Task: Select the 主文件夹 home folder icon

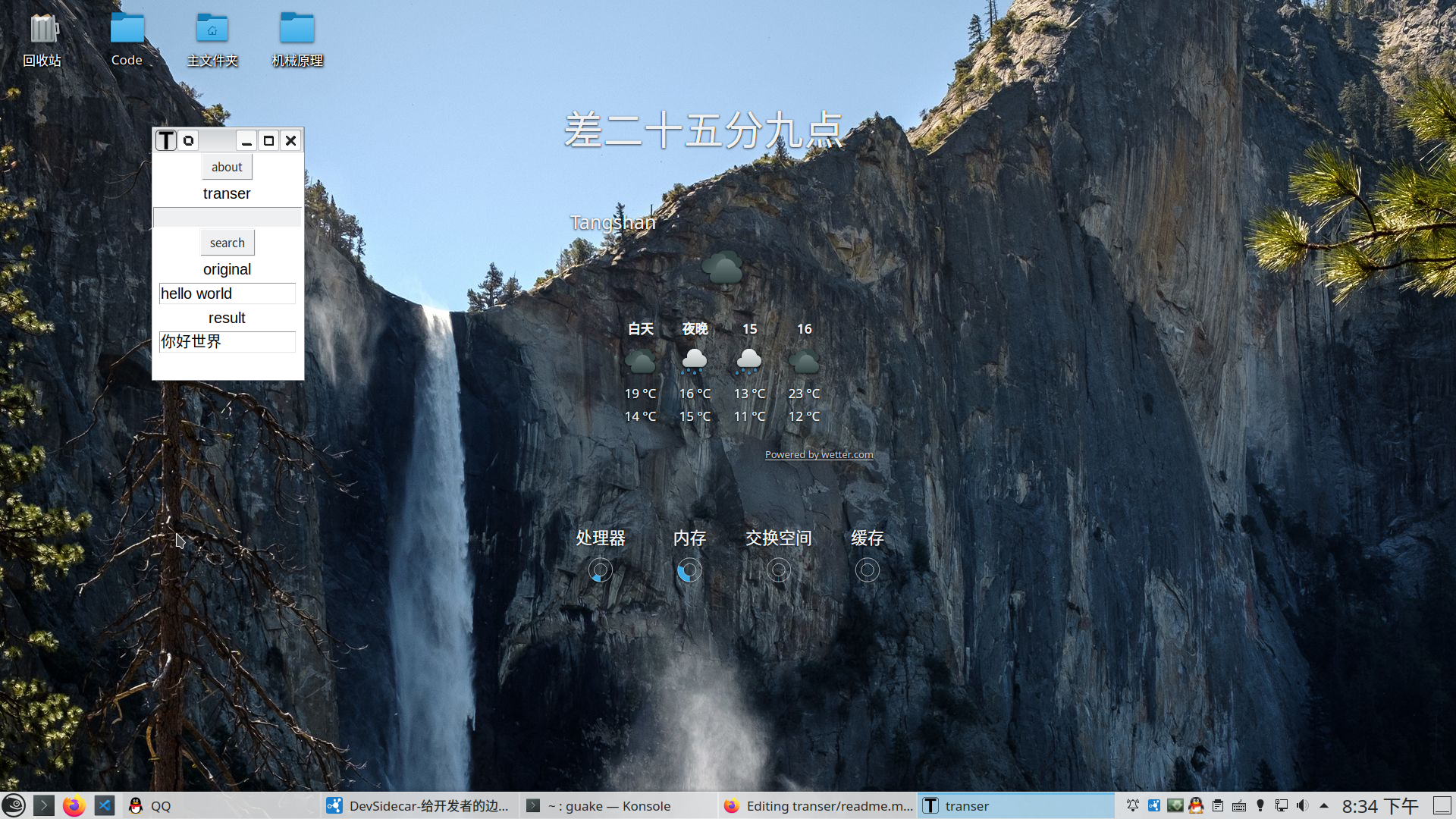Action: (x=212, y=40)
